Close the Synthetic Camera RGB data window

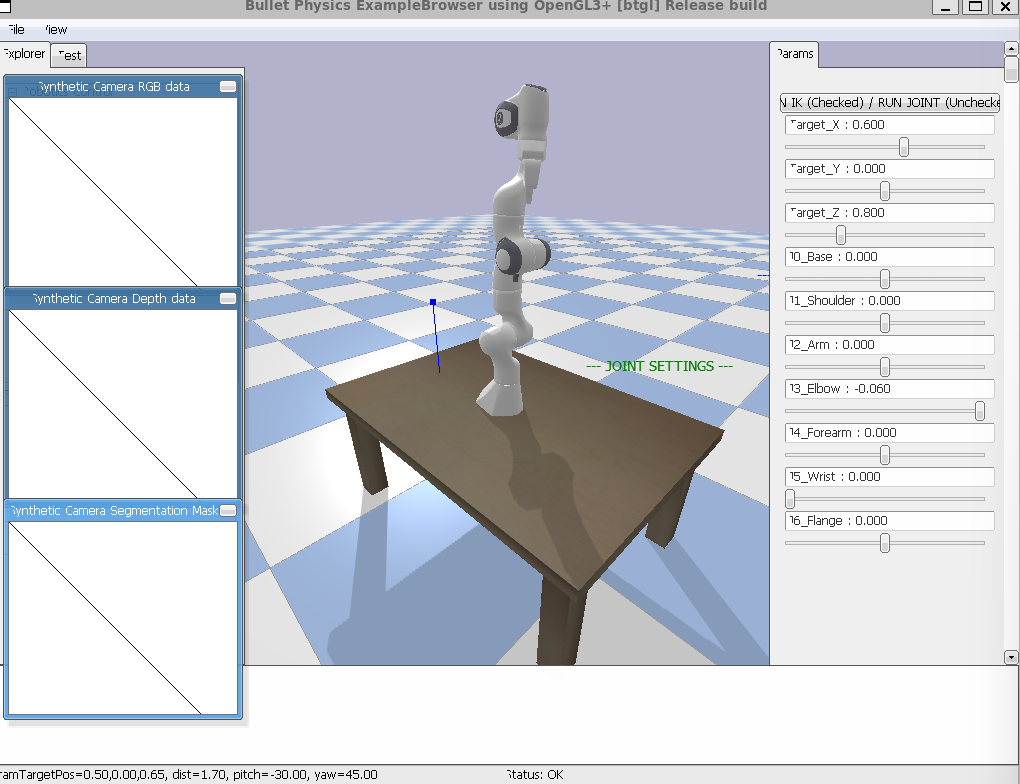tap(228, 87)
